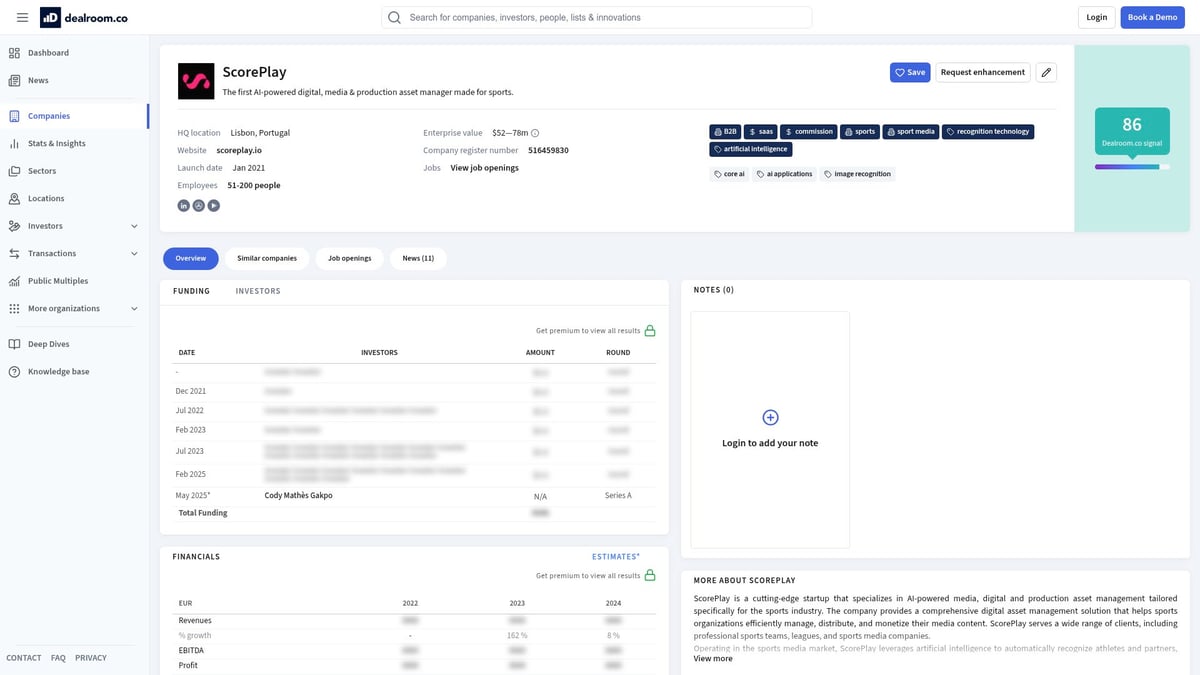Click the plus icon to add note
This screenshot has width=1200, height=675.
(770, 417)
